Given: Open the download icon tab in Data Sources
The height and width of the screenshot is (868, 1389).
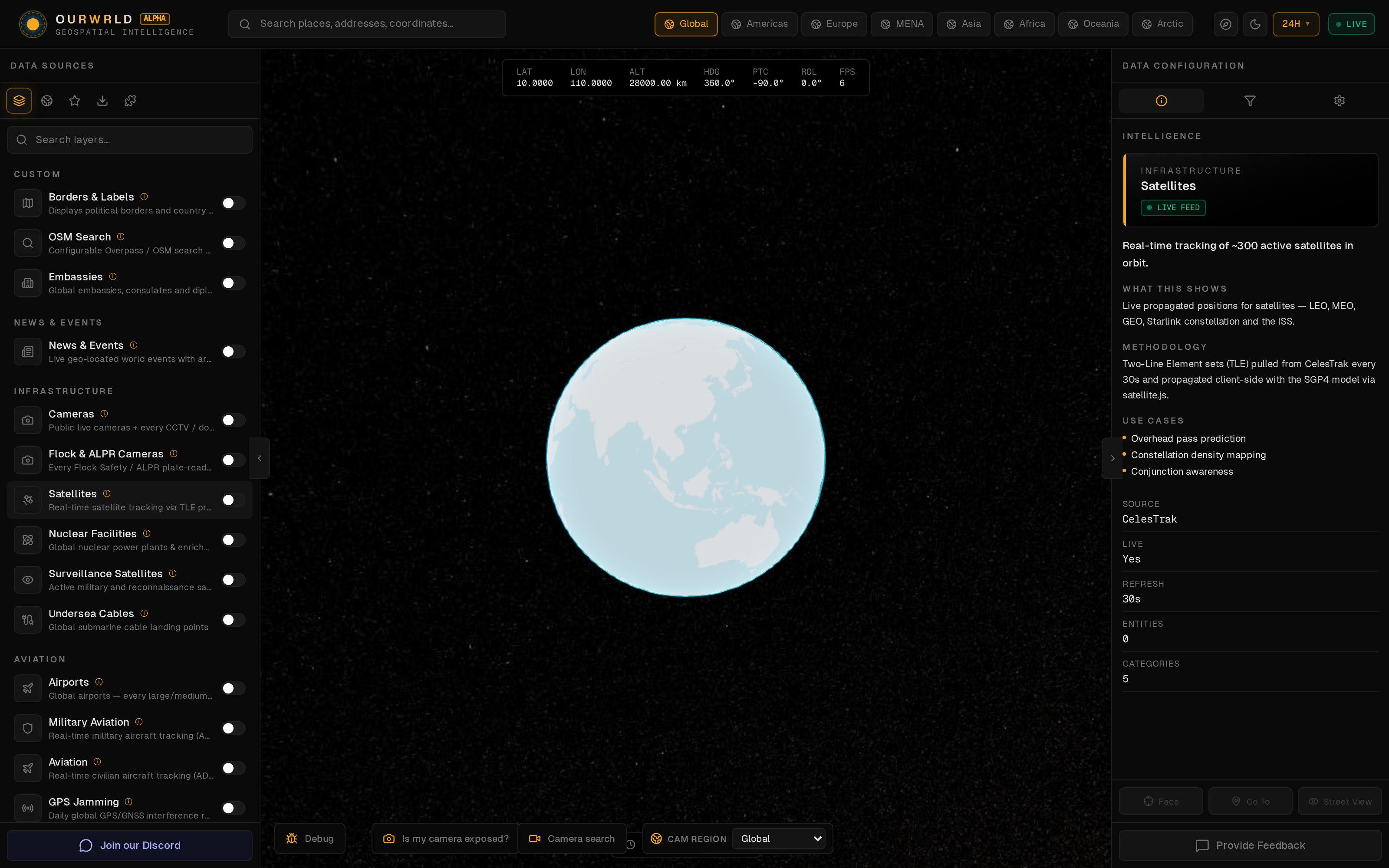Looking at the screenshot, I should pos(102,101).
